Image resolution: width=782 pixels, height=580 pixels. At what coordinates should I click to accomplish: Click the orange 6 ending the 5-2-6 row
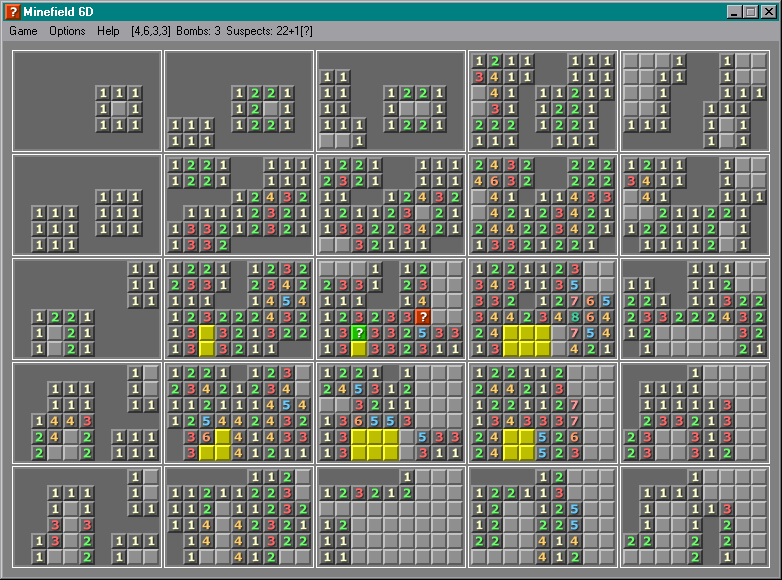tap(575, 437)
